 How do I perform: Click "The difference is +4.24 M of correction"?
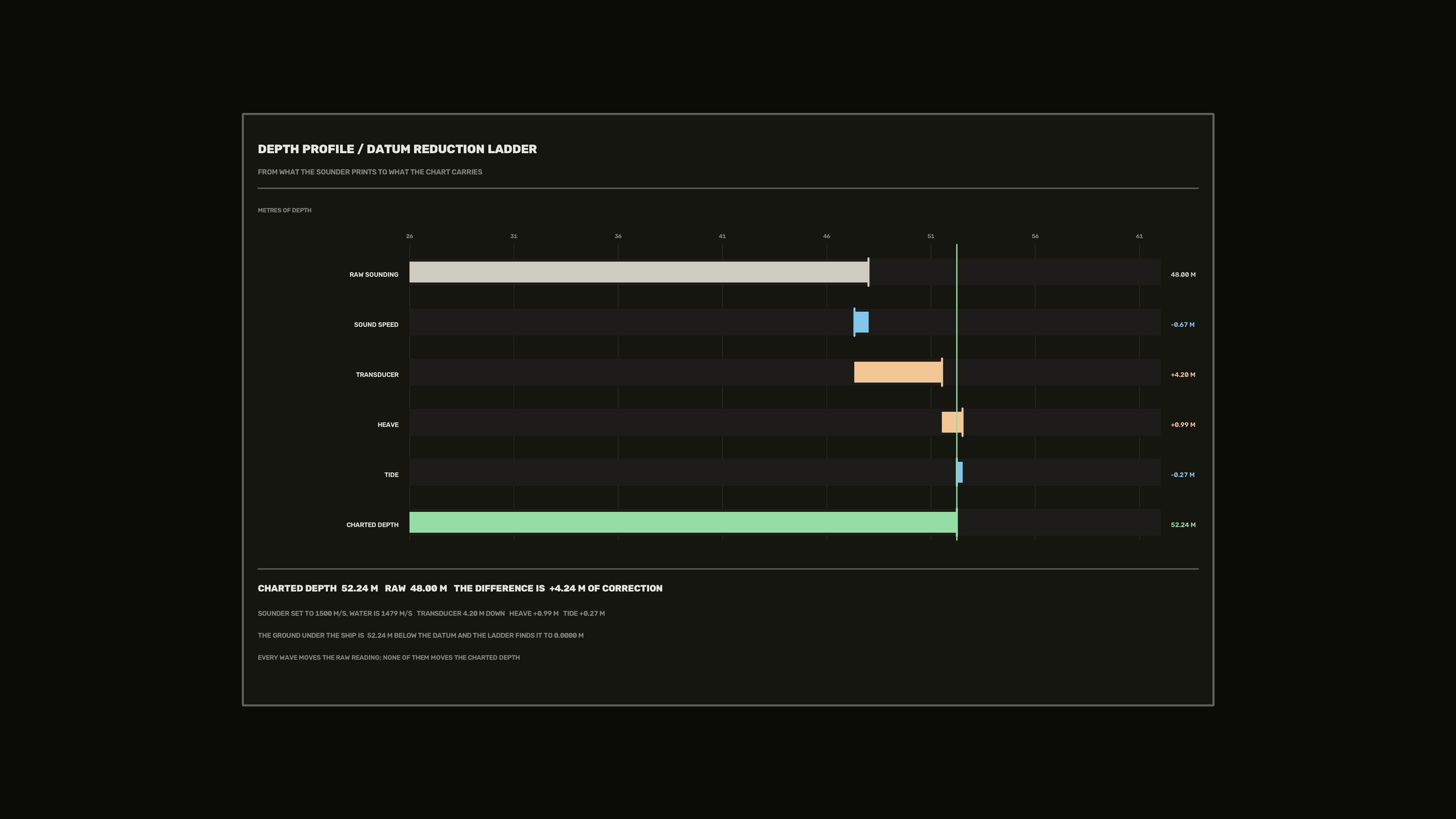pos(558,588)
